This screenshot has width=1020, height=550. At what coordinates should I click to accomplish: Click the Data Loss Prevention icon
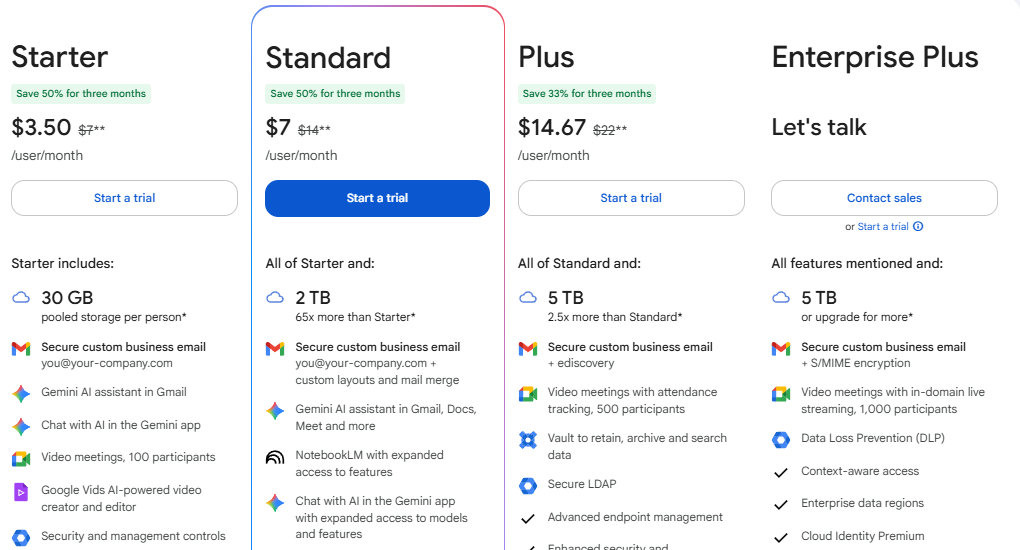[x=781, y=439]
